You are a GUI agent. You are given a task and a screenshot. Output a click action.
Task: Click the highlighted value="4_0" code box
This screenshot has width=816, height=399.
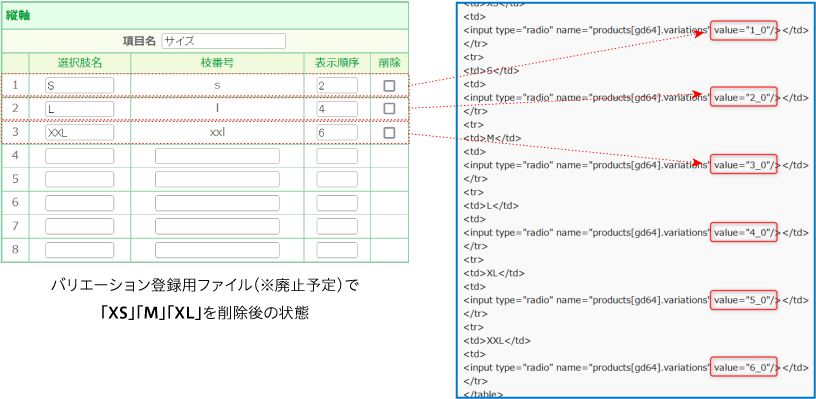click(x=744, y=233)
